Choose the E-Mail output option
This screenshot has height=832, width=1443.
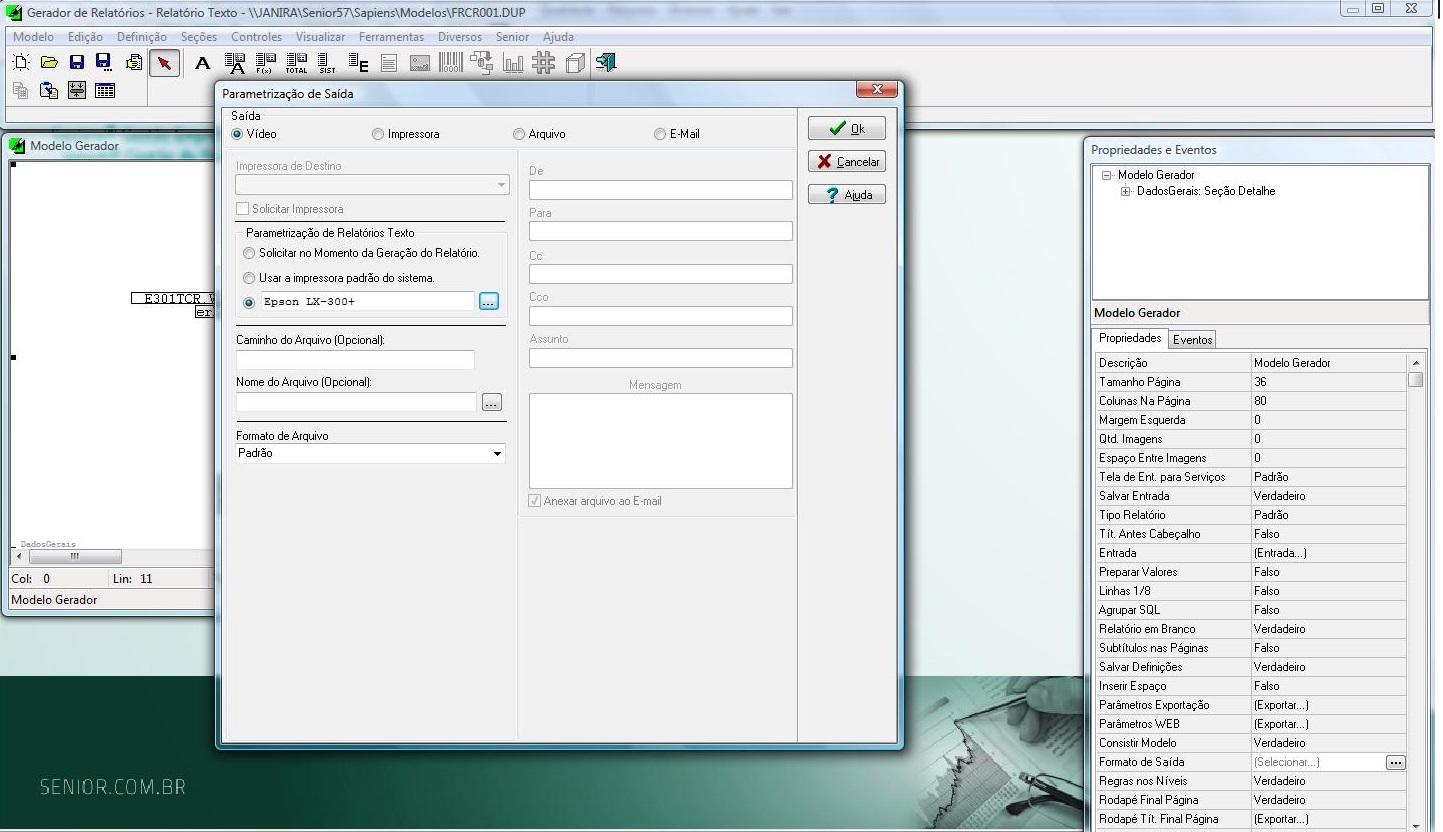point(660,134)
